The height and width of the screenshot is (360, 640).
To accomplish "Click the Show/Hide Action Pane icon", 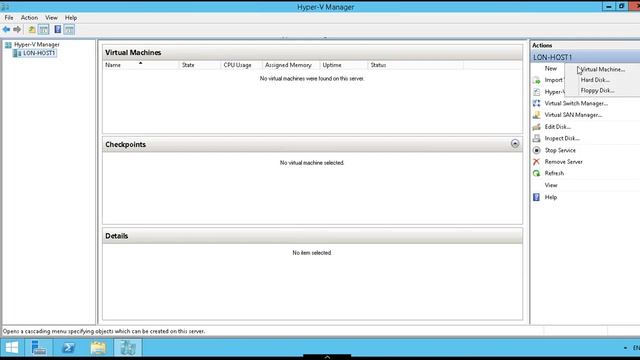I will click(x=69, y=29).
